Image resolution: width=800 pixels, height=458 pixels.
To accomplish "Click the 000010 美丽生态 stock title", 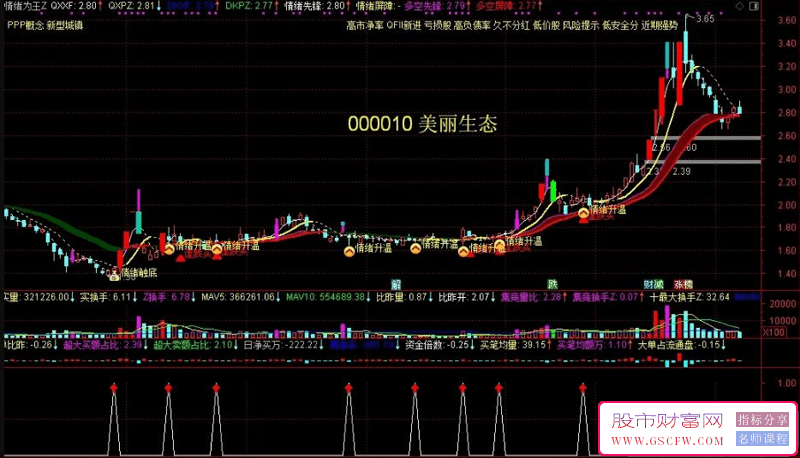I will pyautogui.click(x=422, y=124).
